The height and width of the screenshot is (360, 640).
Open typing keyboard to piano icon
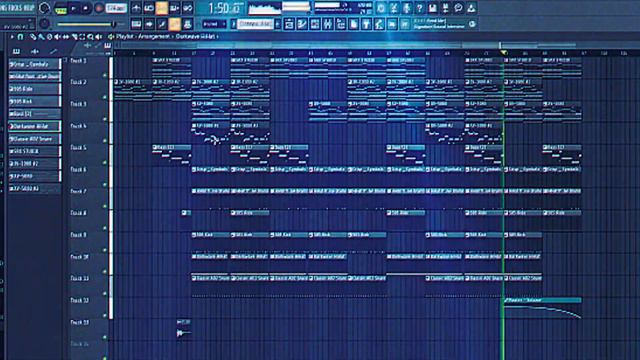point(136,24)
